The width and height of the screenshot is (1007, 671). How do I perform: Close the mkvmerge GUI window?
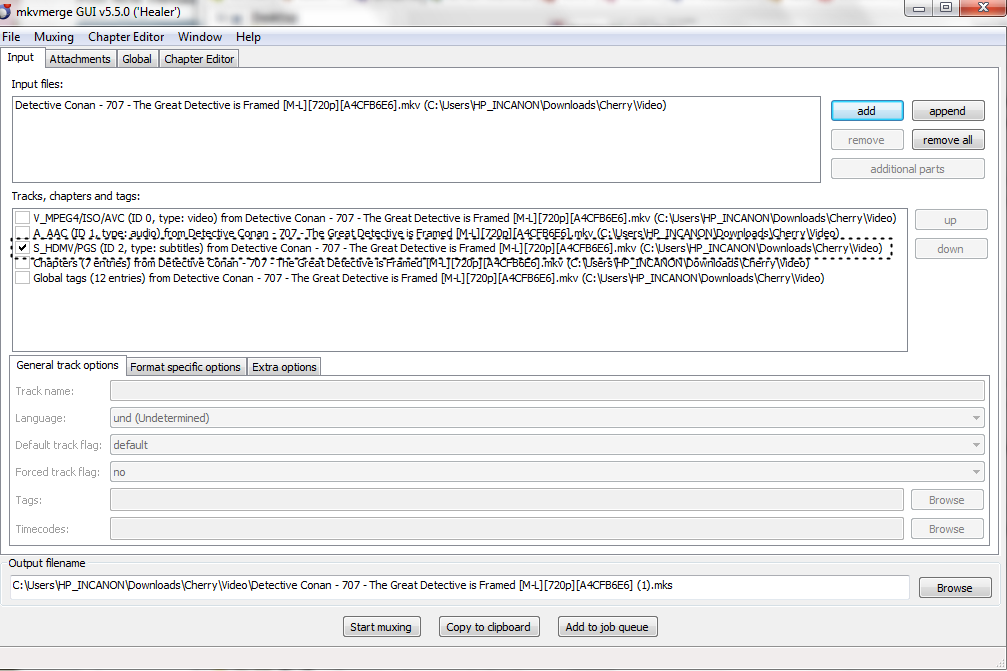pos(983,8)
